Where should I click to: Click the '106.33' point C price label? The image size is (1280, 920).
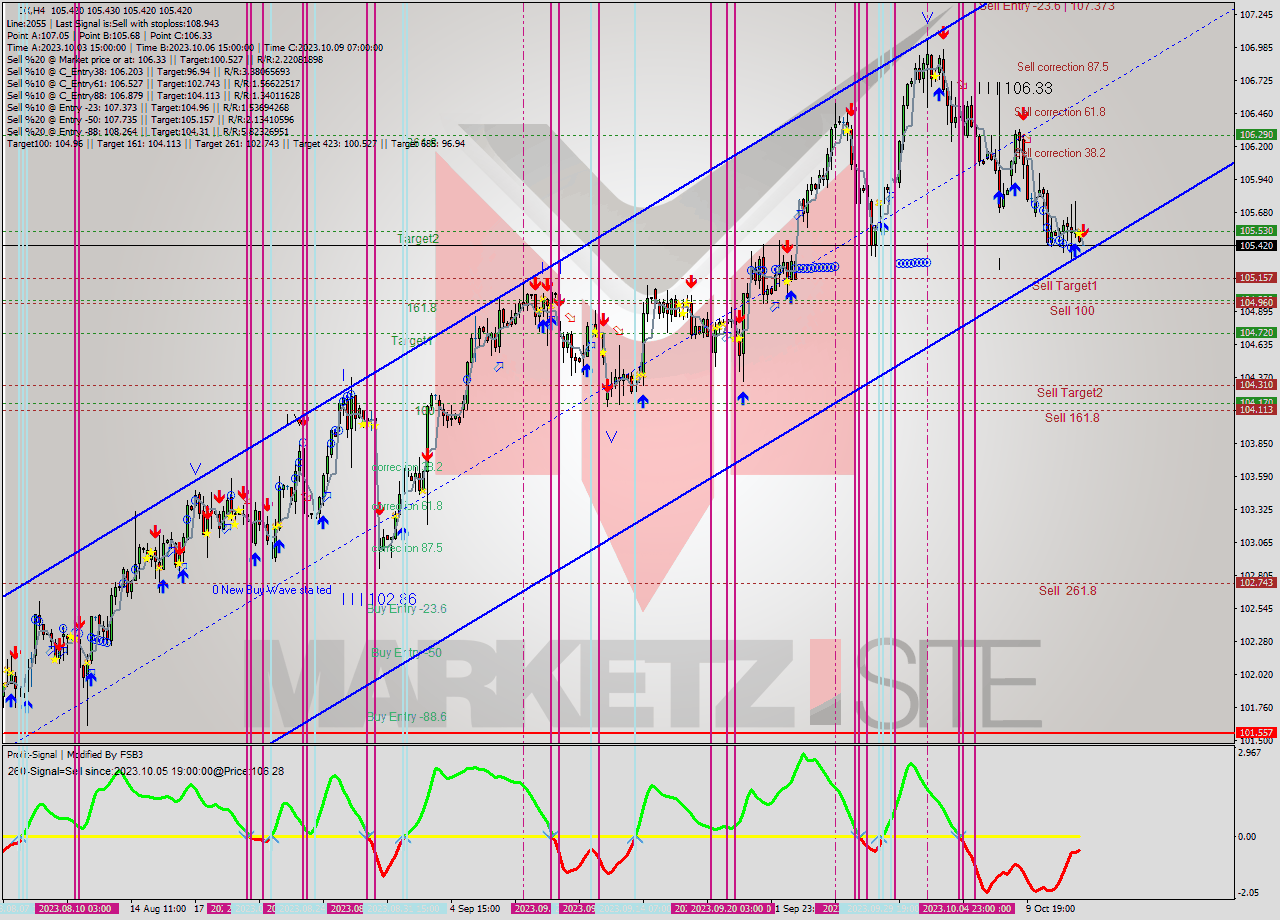point(1029,89)
